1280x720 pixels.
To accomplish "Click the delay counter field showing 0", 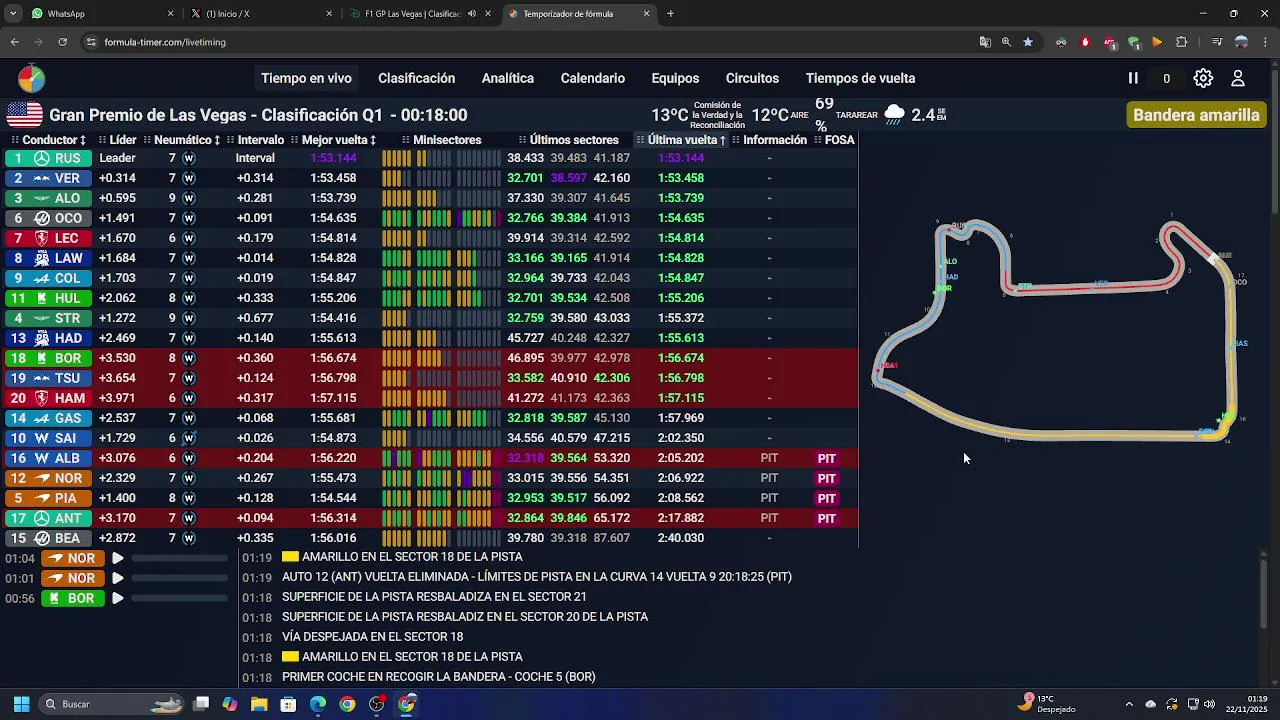I will pyautogui.click(x=1166, y=78).
